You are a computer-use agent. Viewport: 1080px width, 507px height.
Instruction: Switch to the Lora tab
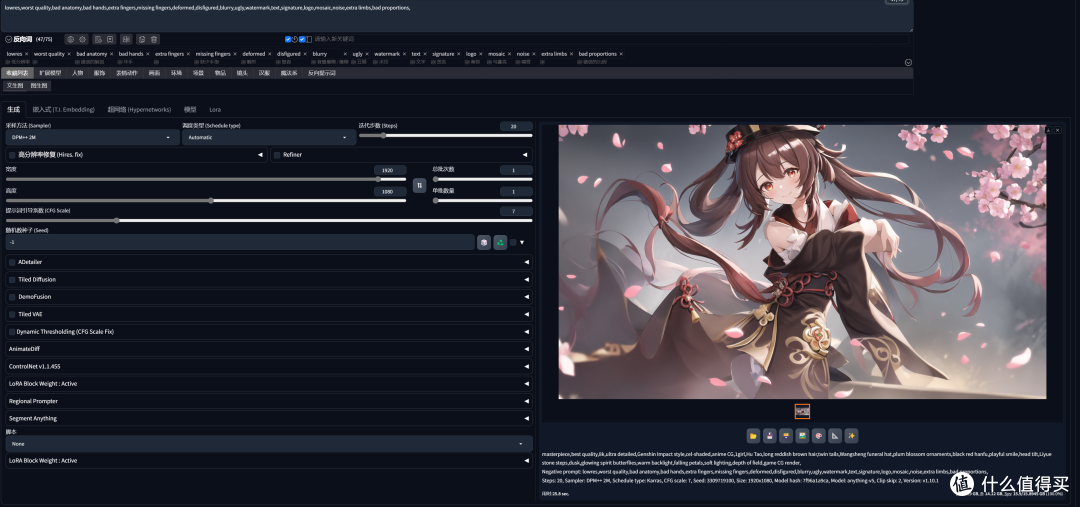(x=215, y=110)
